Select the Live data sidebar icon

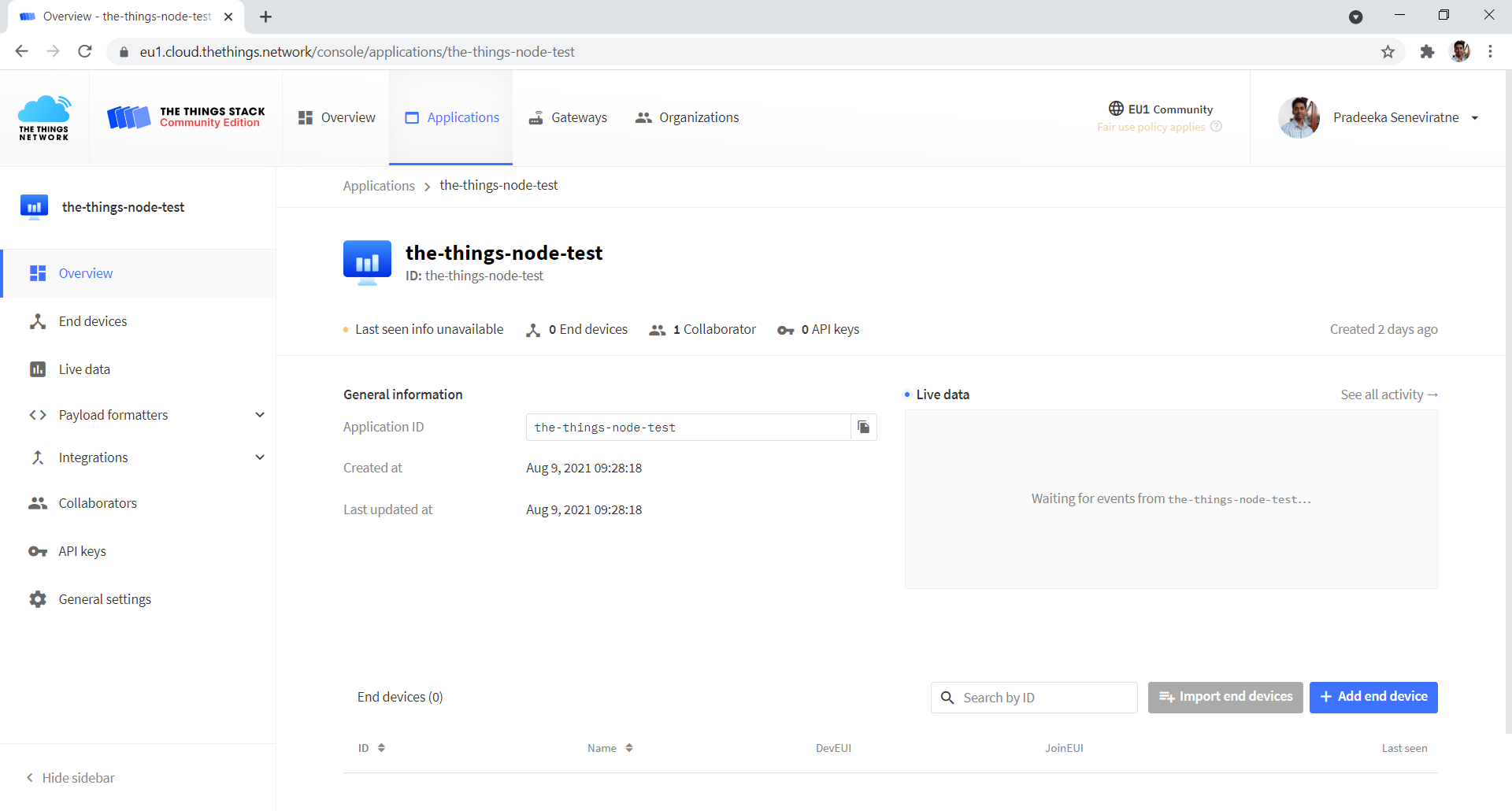pos(37,368)
